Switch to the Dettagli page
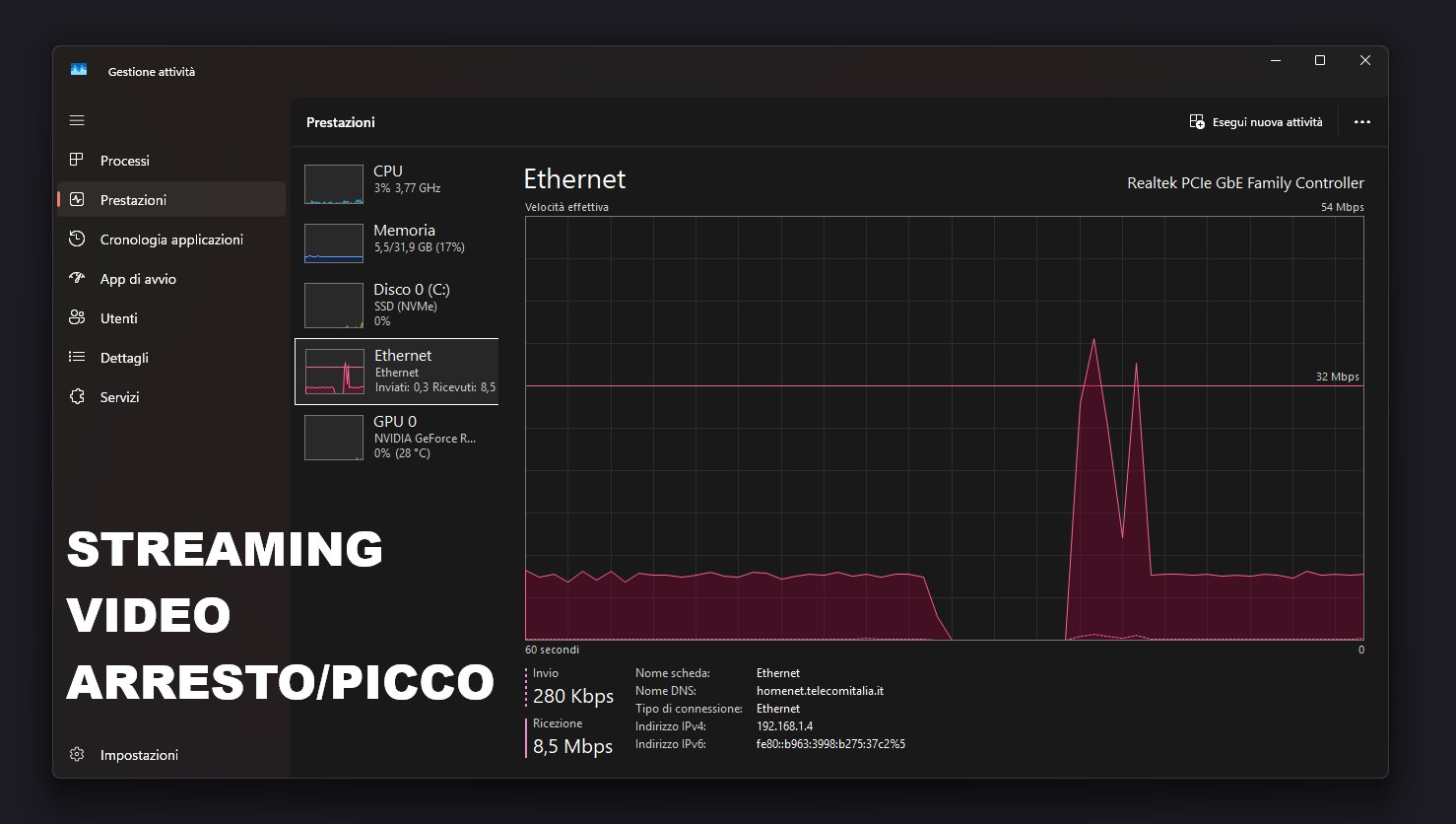 [124, 358]
